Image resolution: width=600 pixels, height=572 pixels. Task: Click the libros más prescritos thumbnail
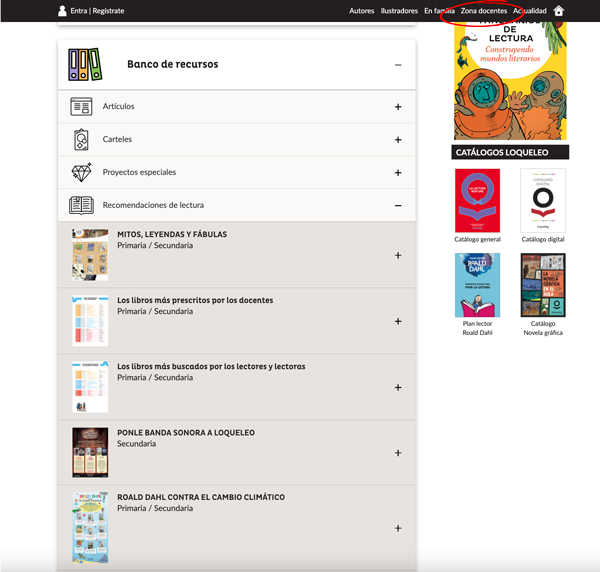pos(90,321)
